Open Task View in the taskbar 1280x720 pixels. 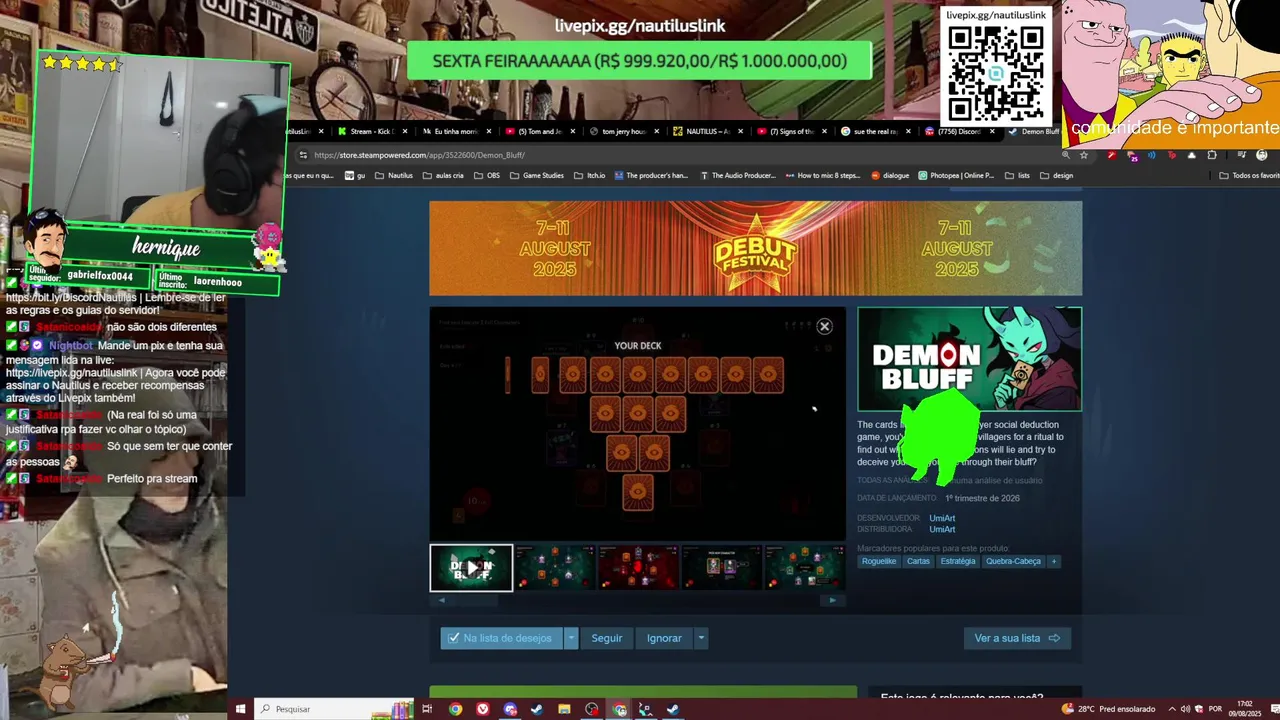[427, 709]
